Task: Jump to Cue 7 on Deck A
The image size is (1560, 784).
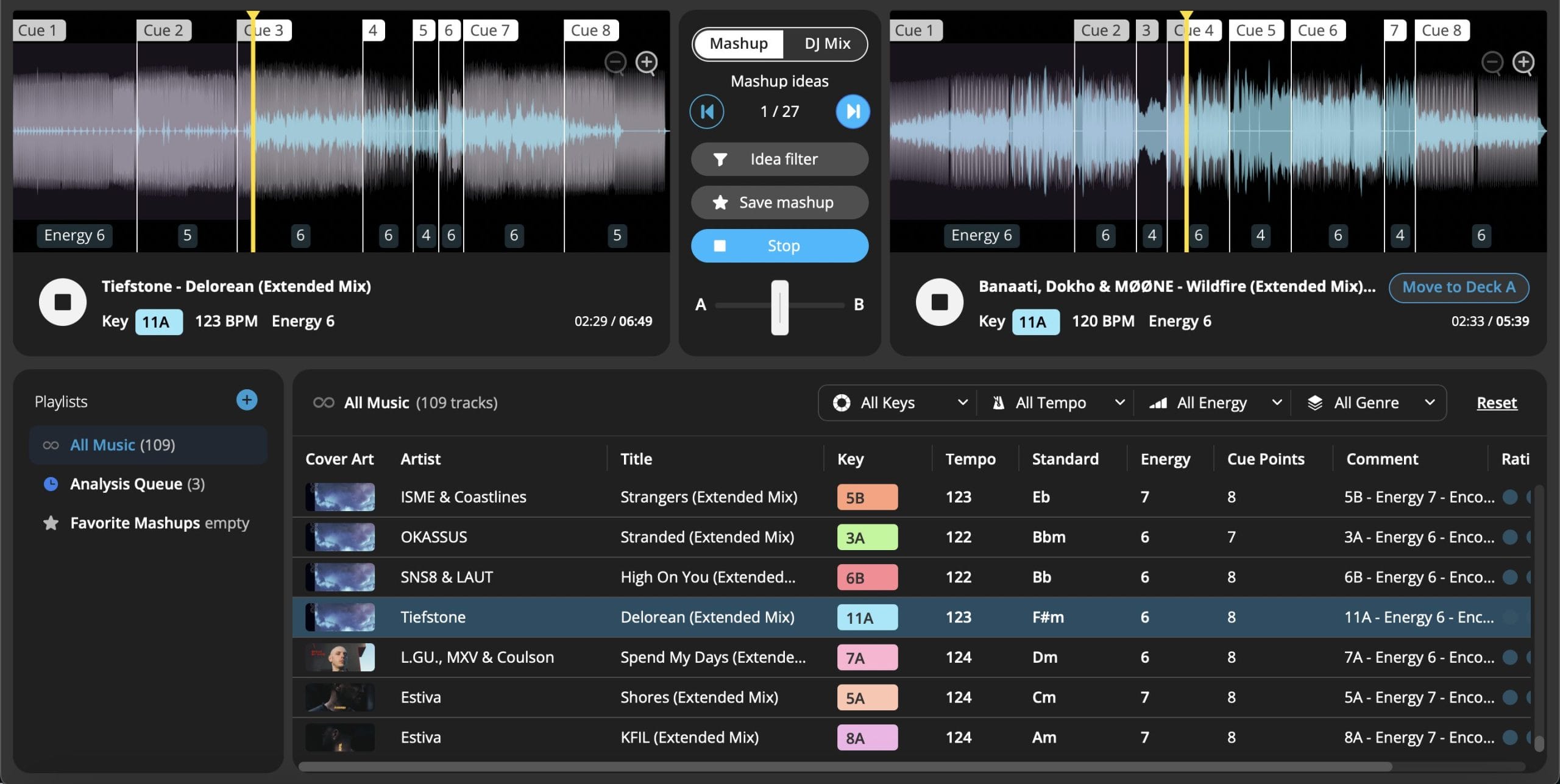Action: pyautogui.click(x=490, y=30)
